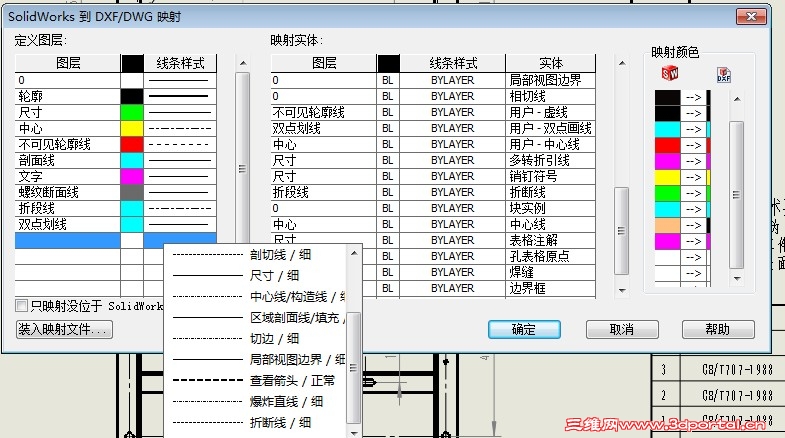The width and height of the screenshot is (785, 438).
Task: Select the 用户 - 虚线 entity cell
Action: (x=551, y=112)
